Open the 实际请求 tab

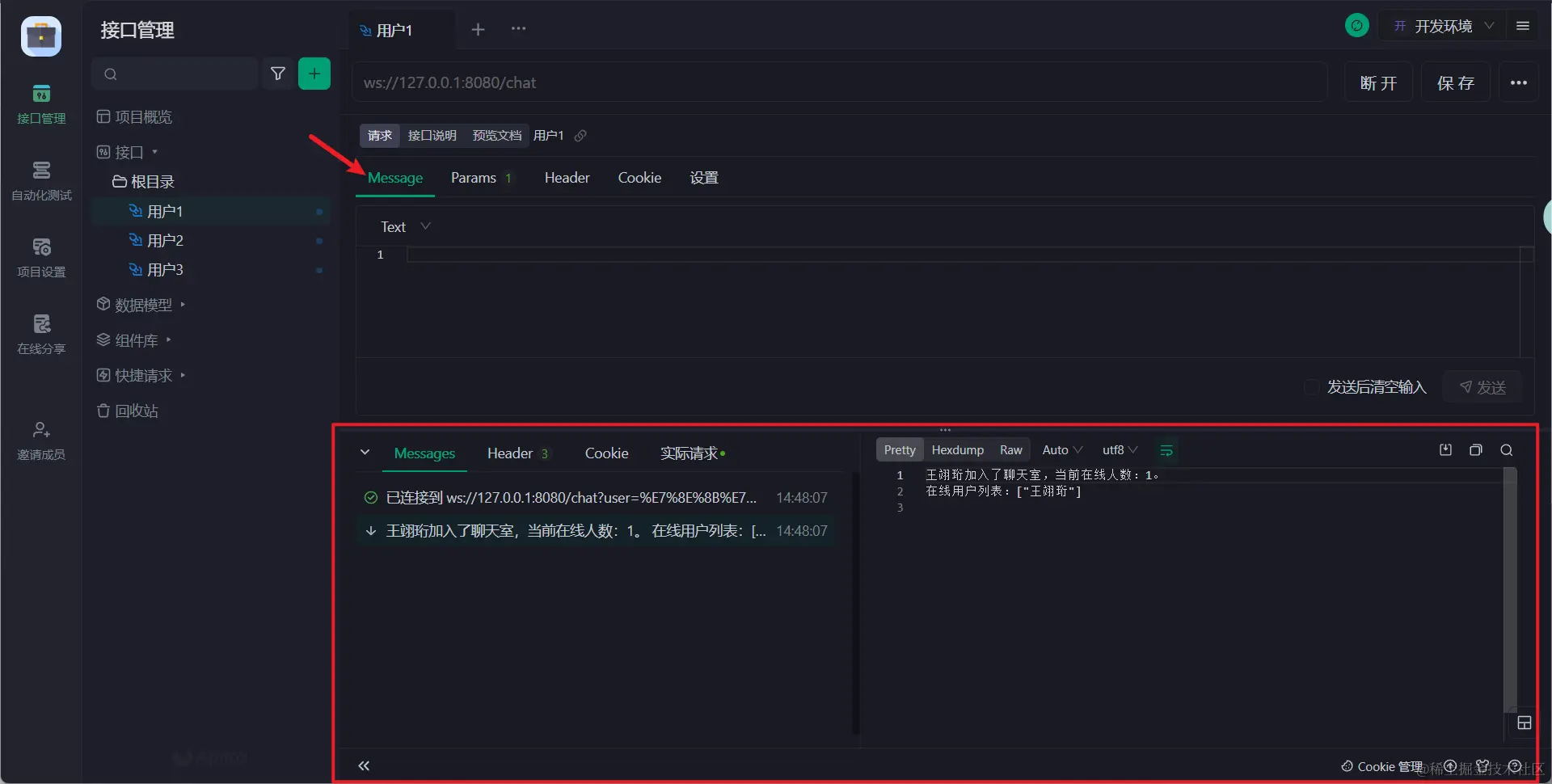693,453
